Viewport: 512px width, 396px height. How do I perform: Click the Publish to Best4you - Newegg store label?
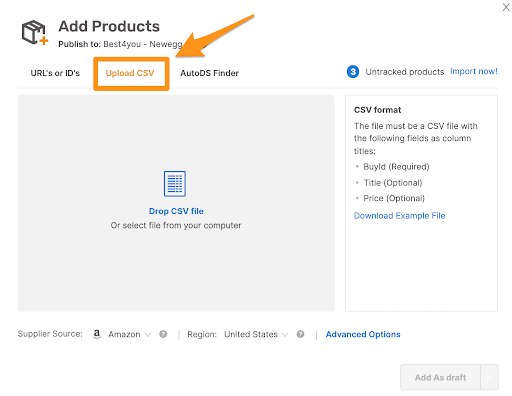point(120,44)
